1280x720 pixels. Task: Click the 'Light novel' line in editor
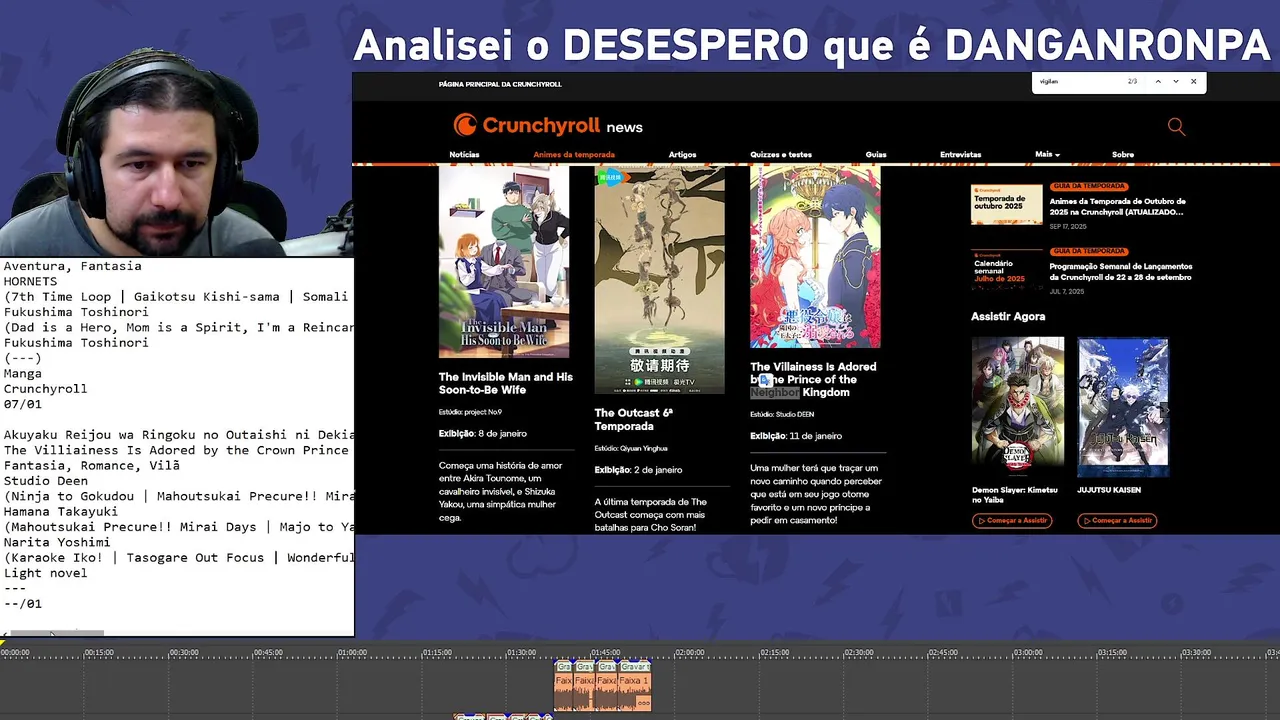pos(45,573)
